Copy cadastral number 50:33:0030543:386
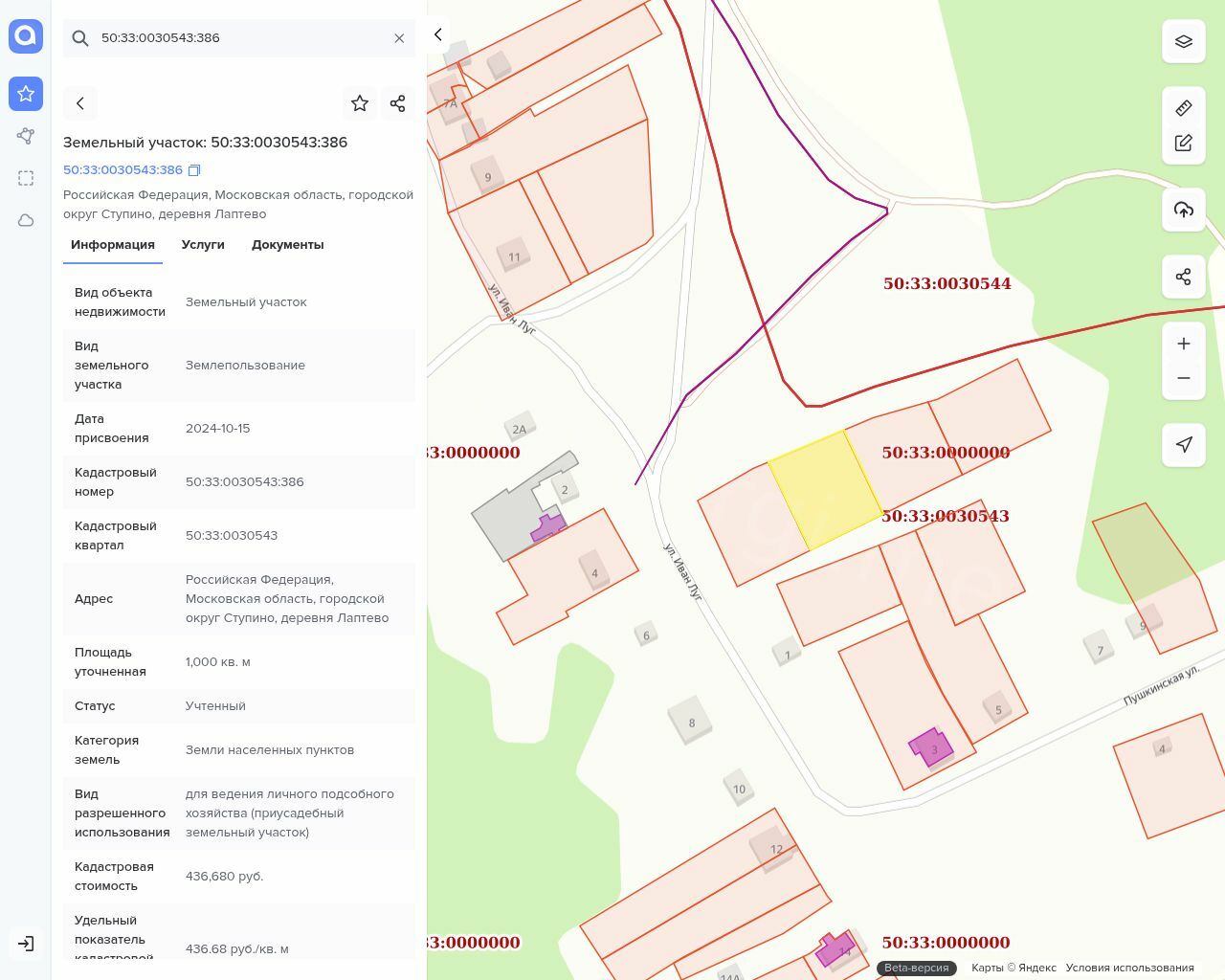 click(194, 170)
